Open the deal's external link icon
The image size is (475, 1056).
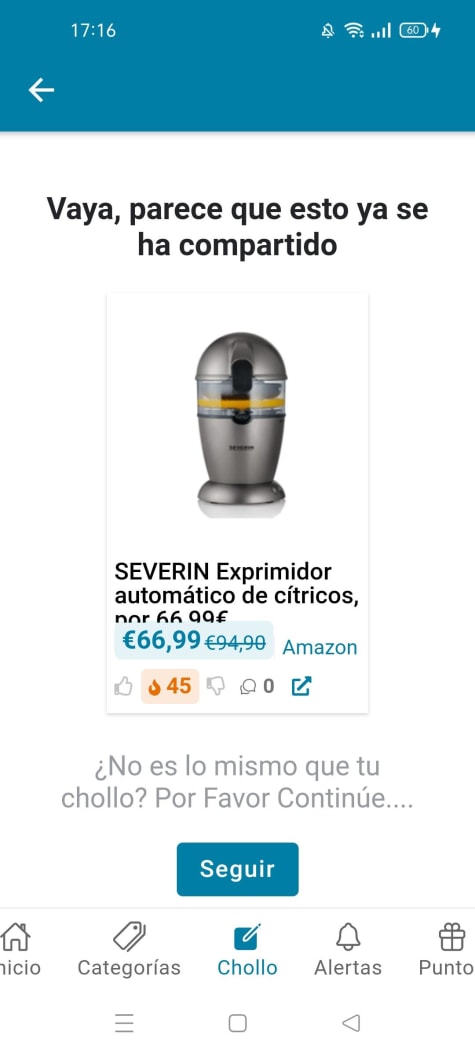coord(301,687)
